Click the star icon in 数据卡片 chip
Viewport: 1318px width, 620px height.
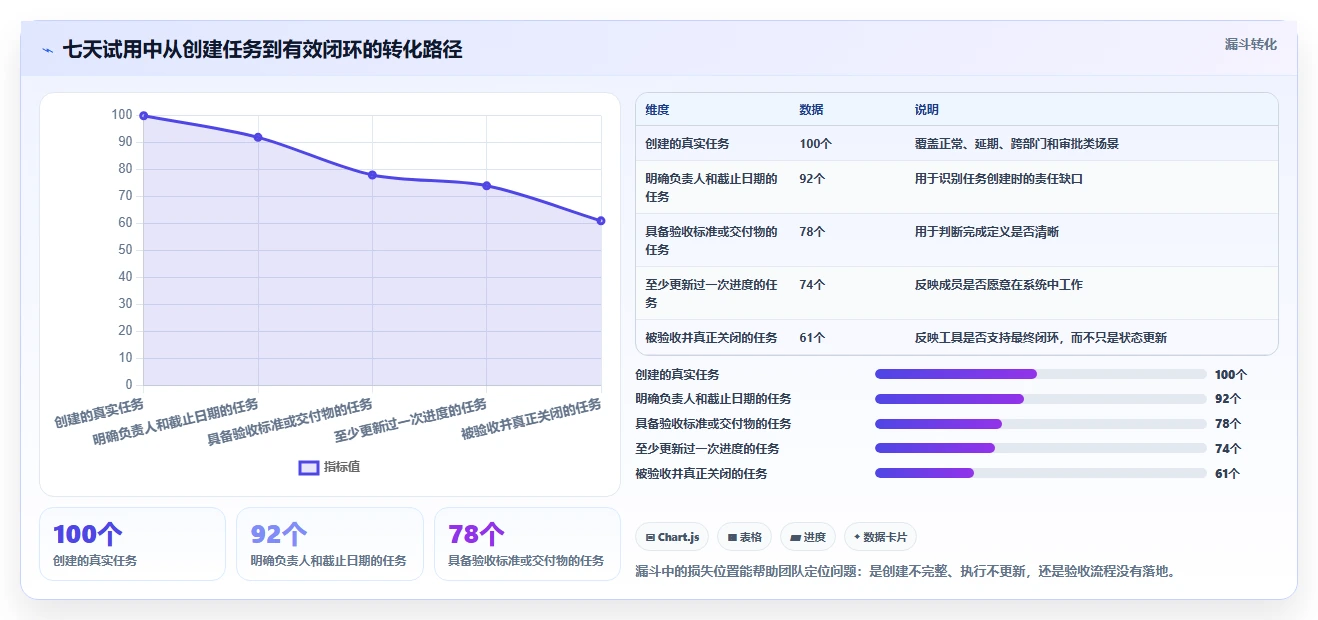coord(857,537)
